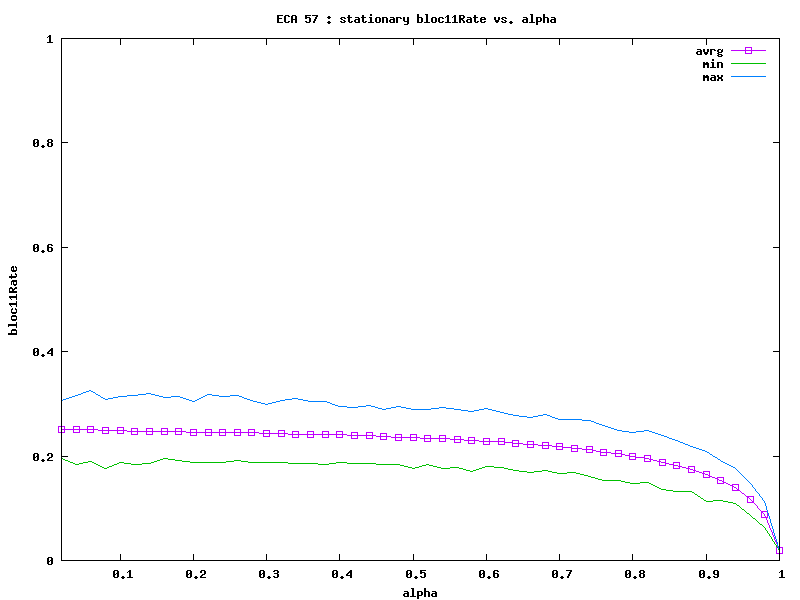Click the x-axis tick label 0.1
Screen dimensions: 800x600
point(121,574)
